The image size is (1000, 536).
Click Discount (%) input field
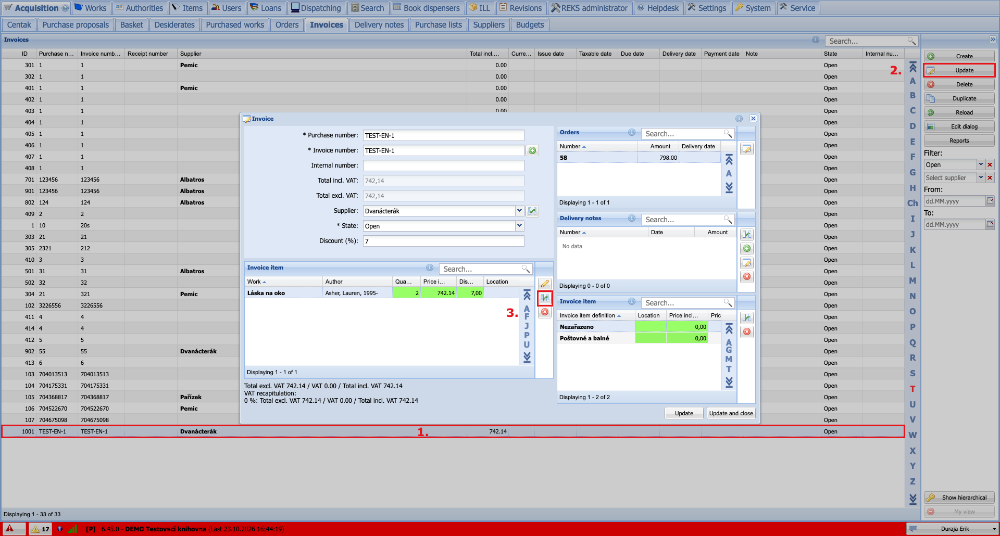click(443, 241)
